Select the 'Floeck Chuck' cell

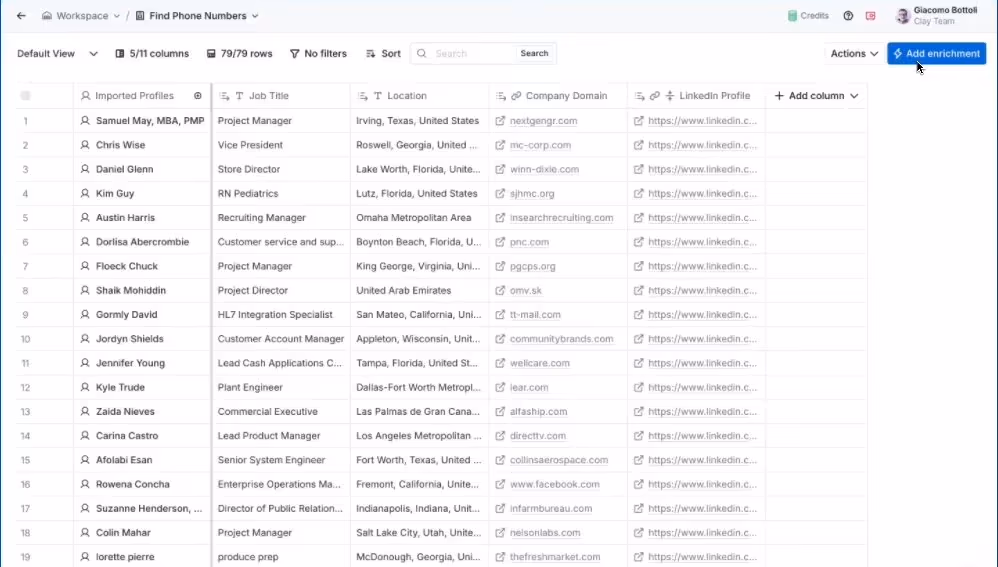(x=142, y=266)
